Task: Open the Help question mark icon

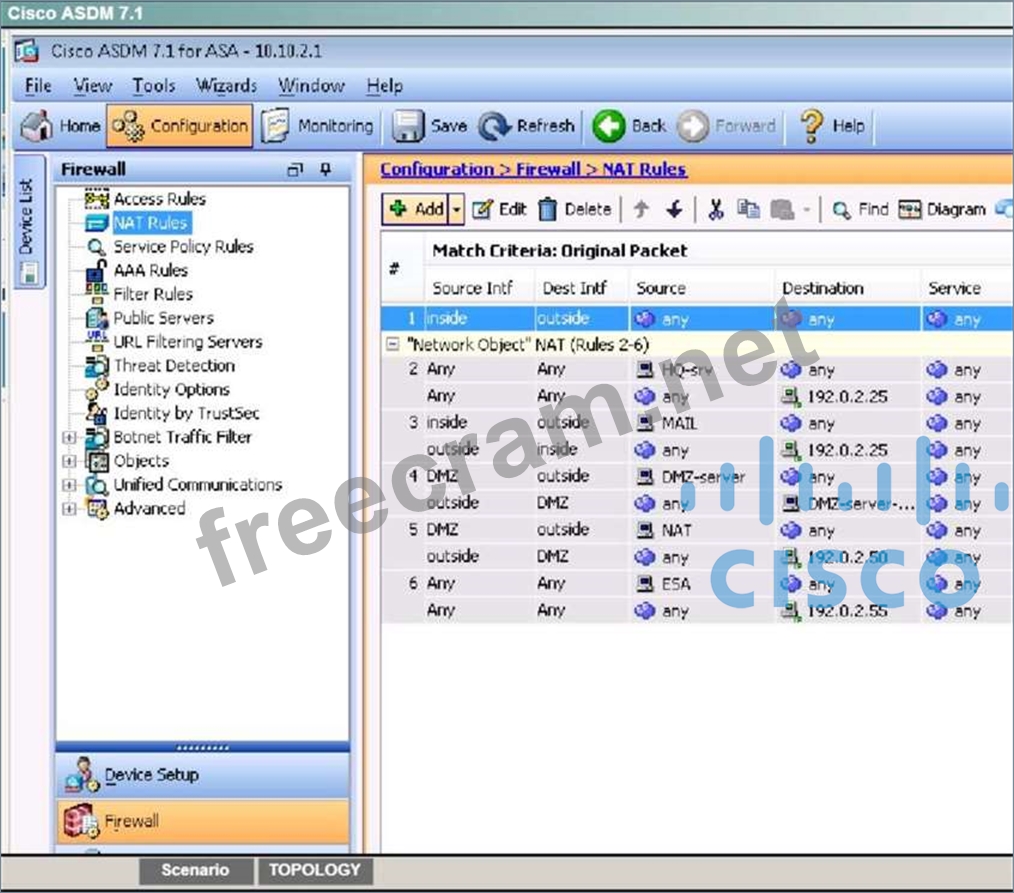Action: point(811,126)
